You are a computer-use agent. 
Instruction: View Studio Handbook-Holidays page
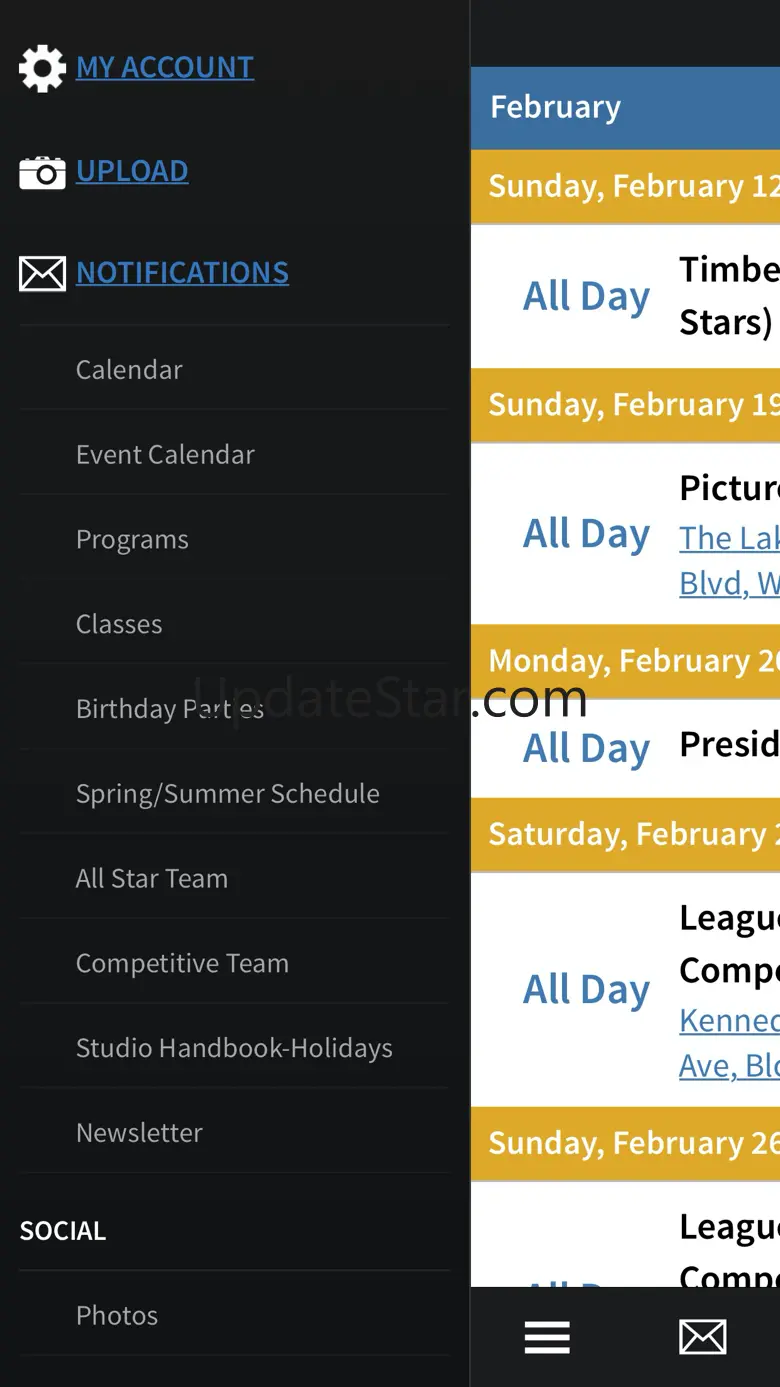234,1048
